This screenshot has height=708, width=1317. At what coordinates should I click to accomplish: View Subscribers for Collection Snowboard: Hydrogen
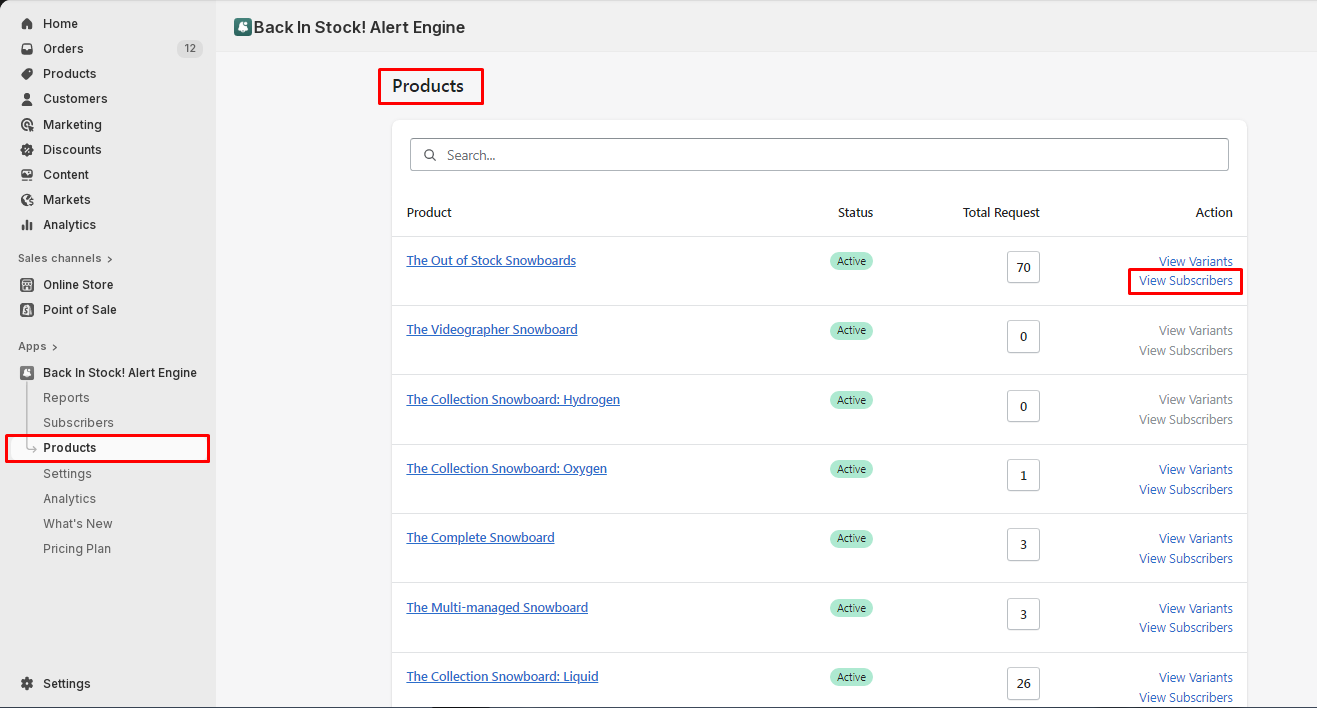click(x=1186, y=419)
